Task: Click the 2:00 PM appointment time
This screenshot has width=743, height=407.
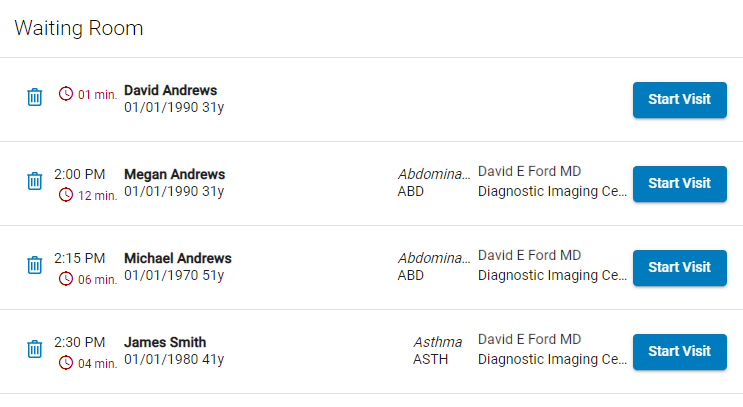Action: [80, 174]
